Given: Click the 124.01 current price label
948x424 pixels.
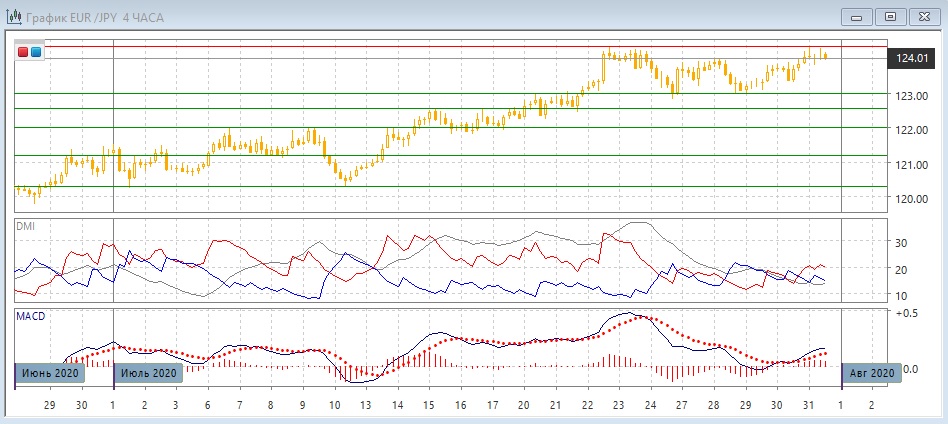Looking at the screenshot, I should coord(911,59).
